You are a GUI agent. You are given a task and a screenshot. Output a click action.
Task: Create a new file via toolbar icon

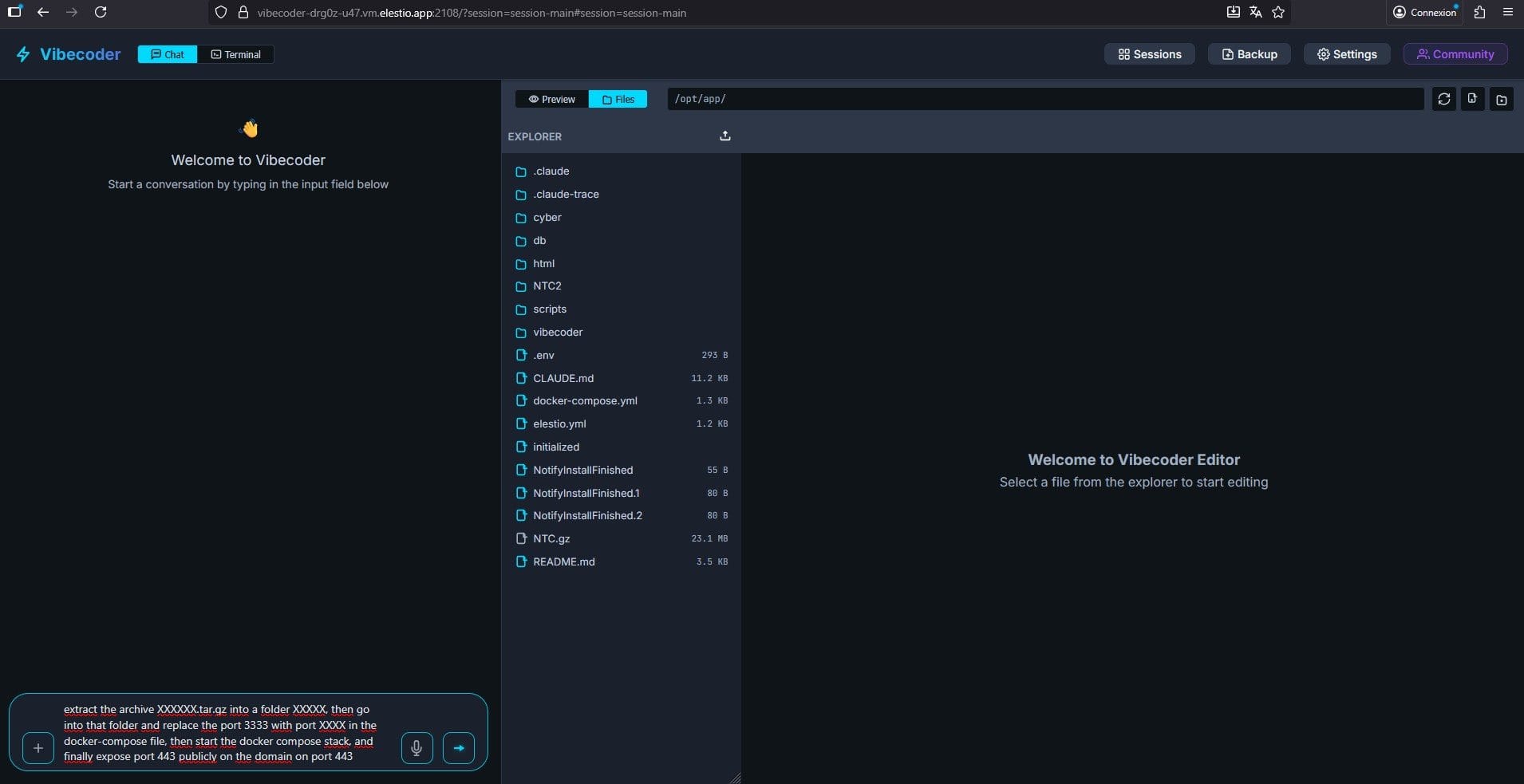point(1472,99)
